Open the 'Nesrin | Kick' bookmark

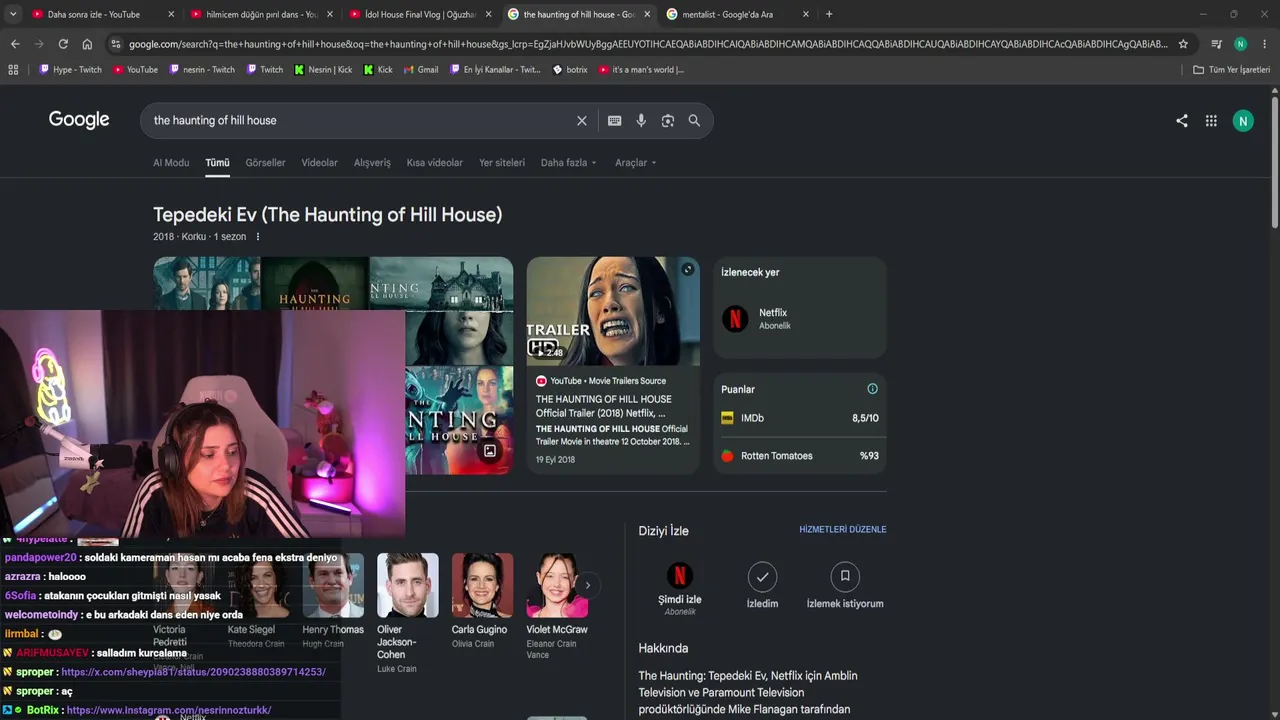coord(323,70)
